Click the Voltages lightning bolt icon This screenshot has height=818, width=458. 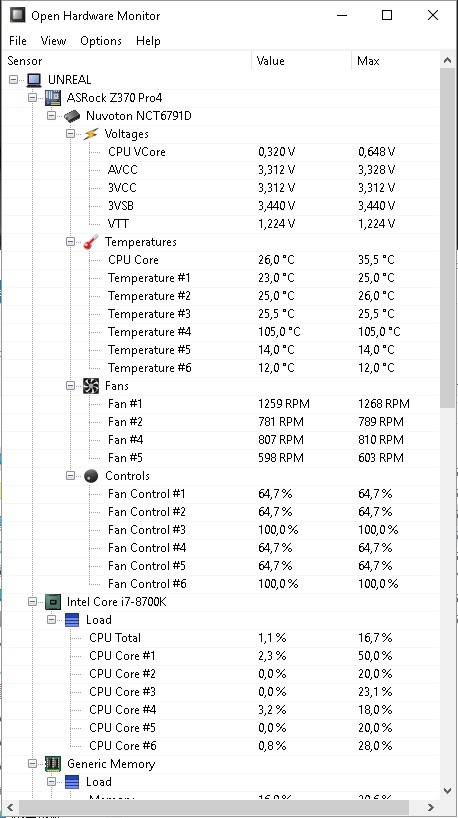click(x=91, y=134)
